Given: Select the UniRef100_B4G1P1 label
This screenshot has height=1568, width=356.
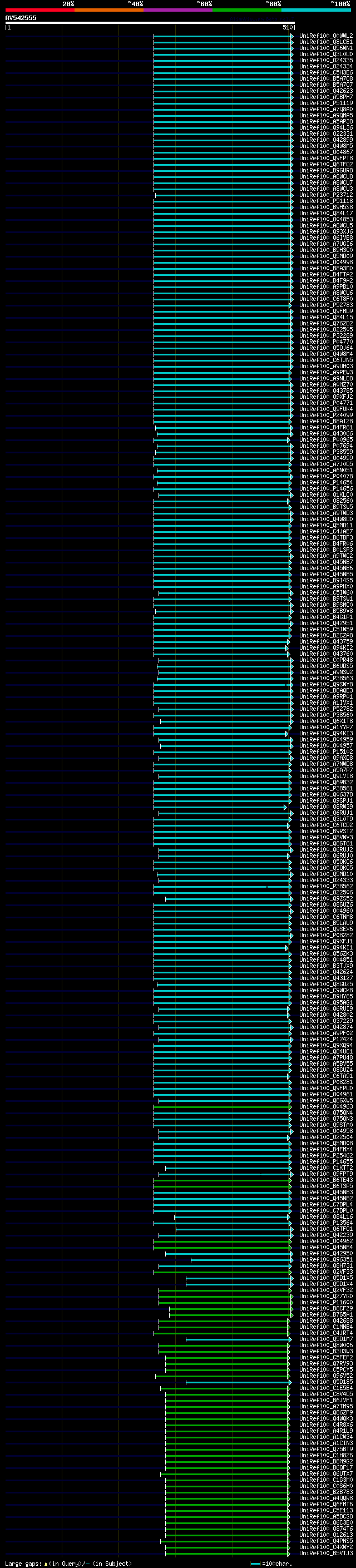Looking at the screenshot, I should click(x=325, y=617).
